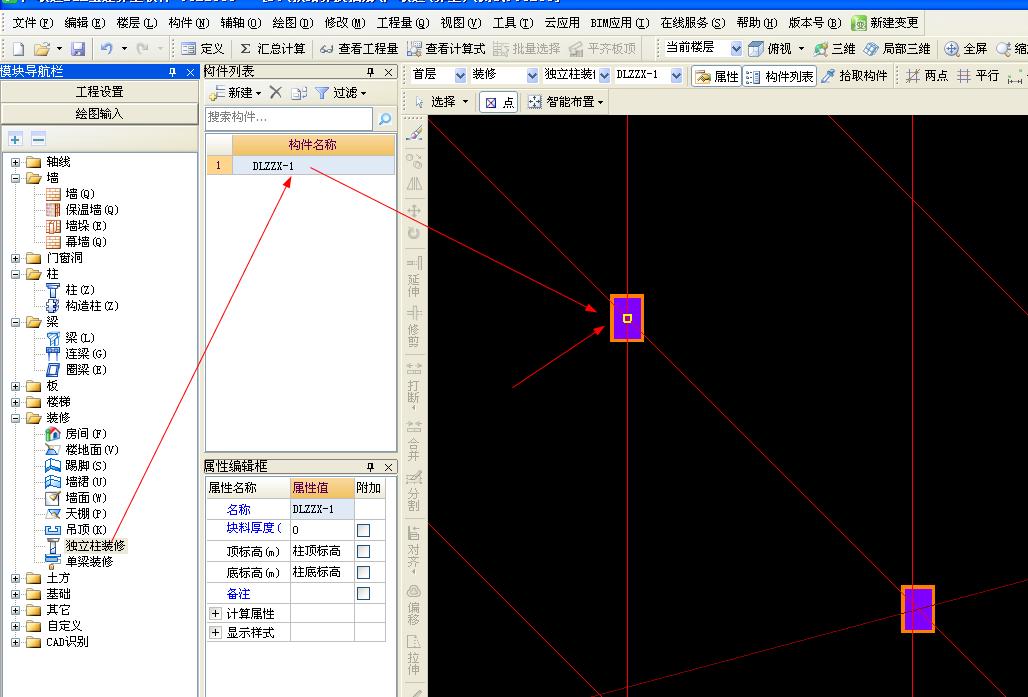
Task: Click the 延伸 extend tool
Action: tap(414, 277)
